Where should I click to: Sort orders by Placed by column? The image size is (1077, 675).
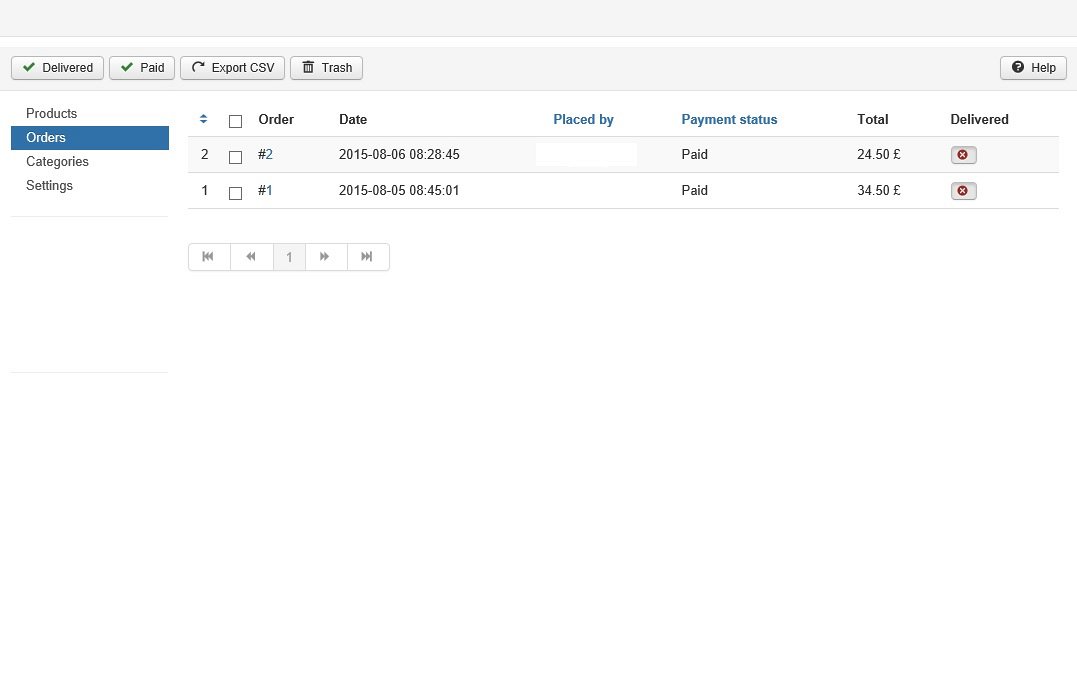click(583, 119)
